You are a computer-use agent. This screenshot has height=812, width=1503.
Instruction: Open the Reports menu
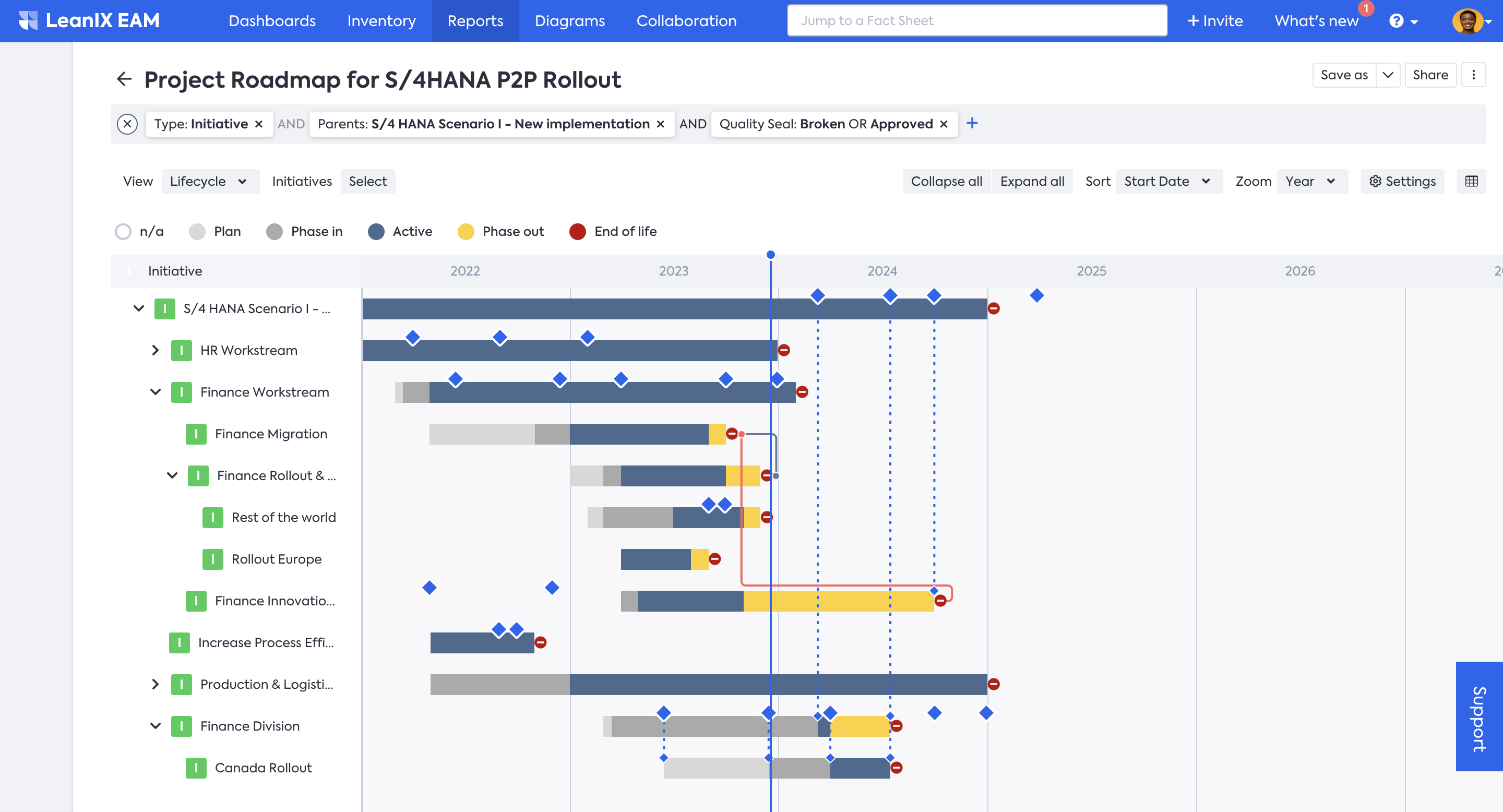click(475, 21)
